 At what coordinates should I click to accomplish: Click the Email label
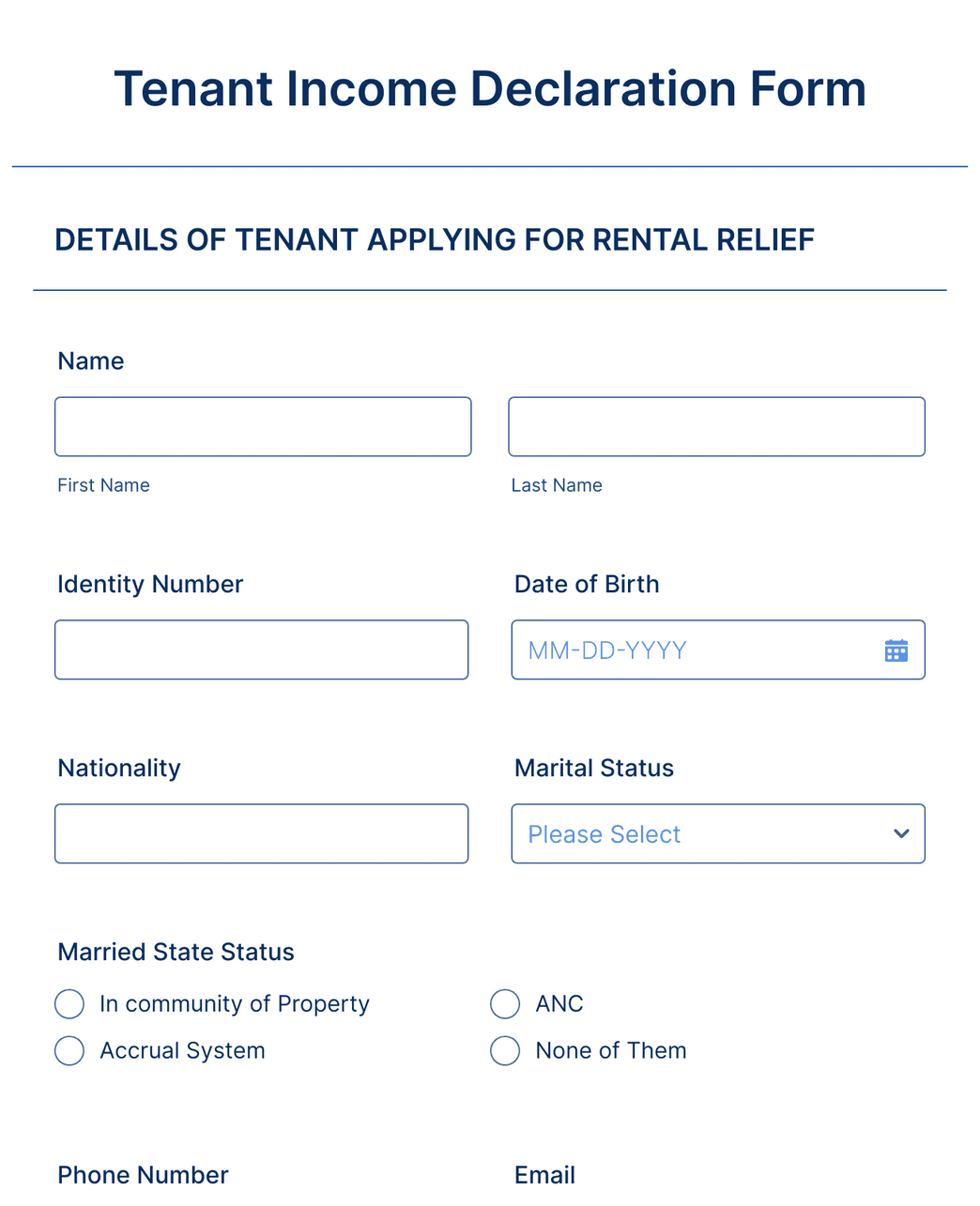tap(544, 1174)
